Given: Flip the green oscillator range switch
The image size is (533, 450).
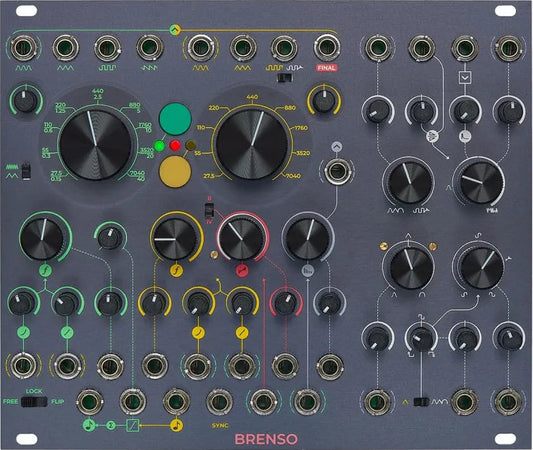Looking at the screenshot, I should (26, 171).
